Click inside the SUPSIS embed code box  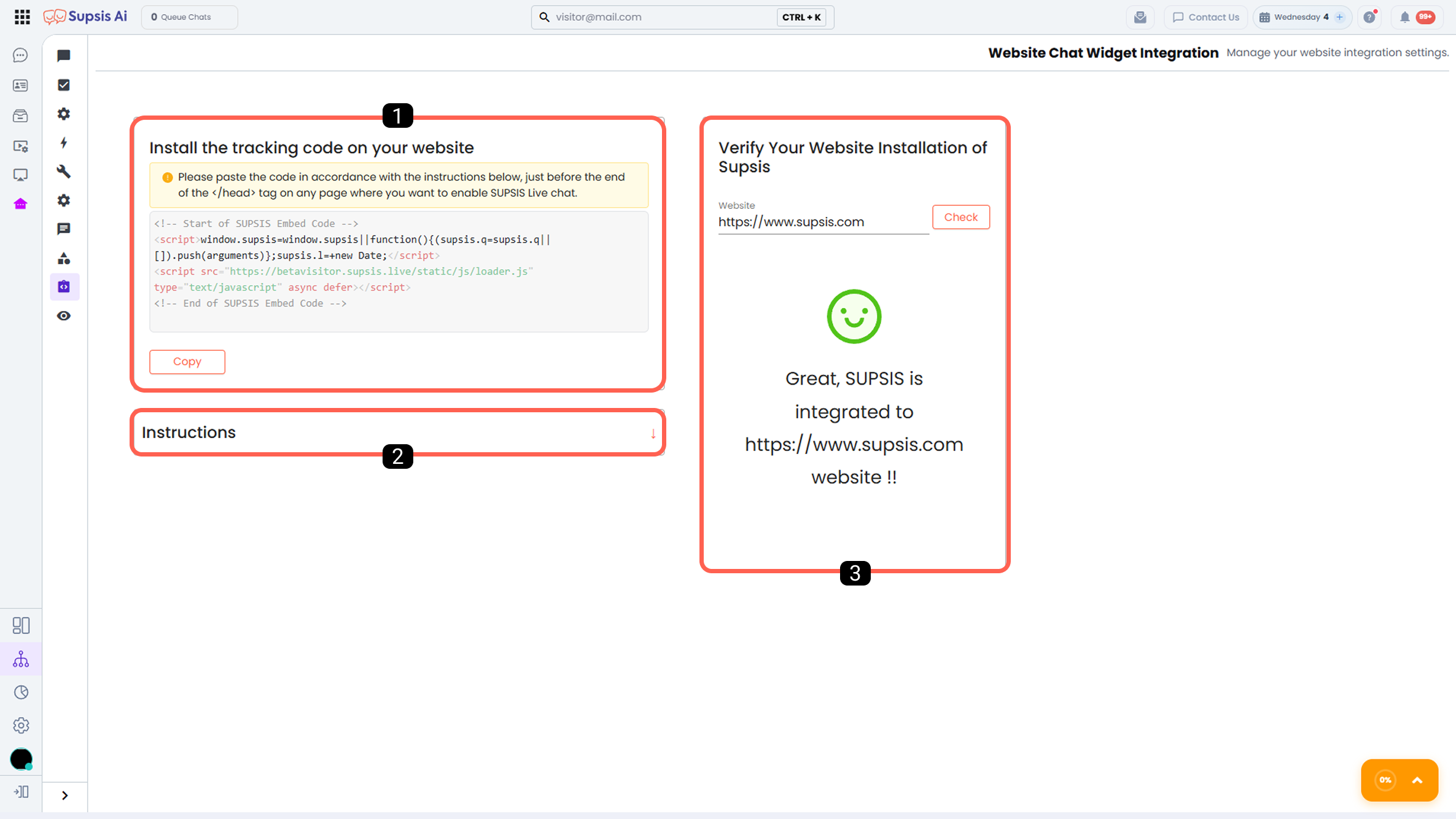[x=399, y=272]
